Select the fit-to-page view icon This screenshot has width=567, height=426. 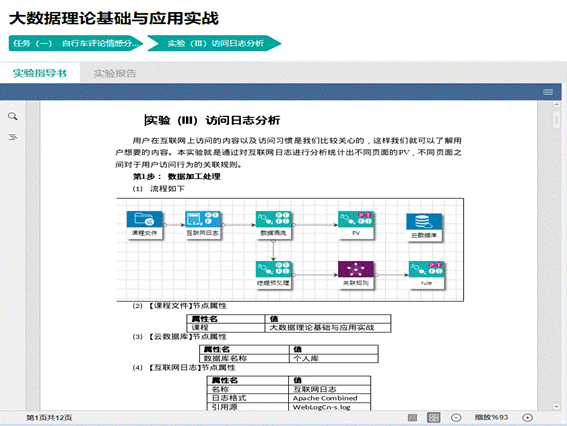(x=434, y=418)
